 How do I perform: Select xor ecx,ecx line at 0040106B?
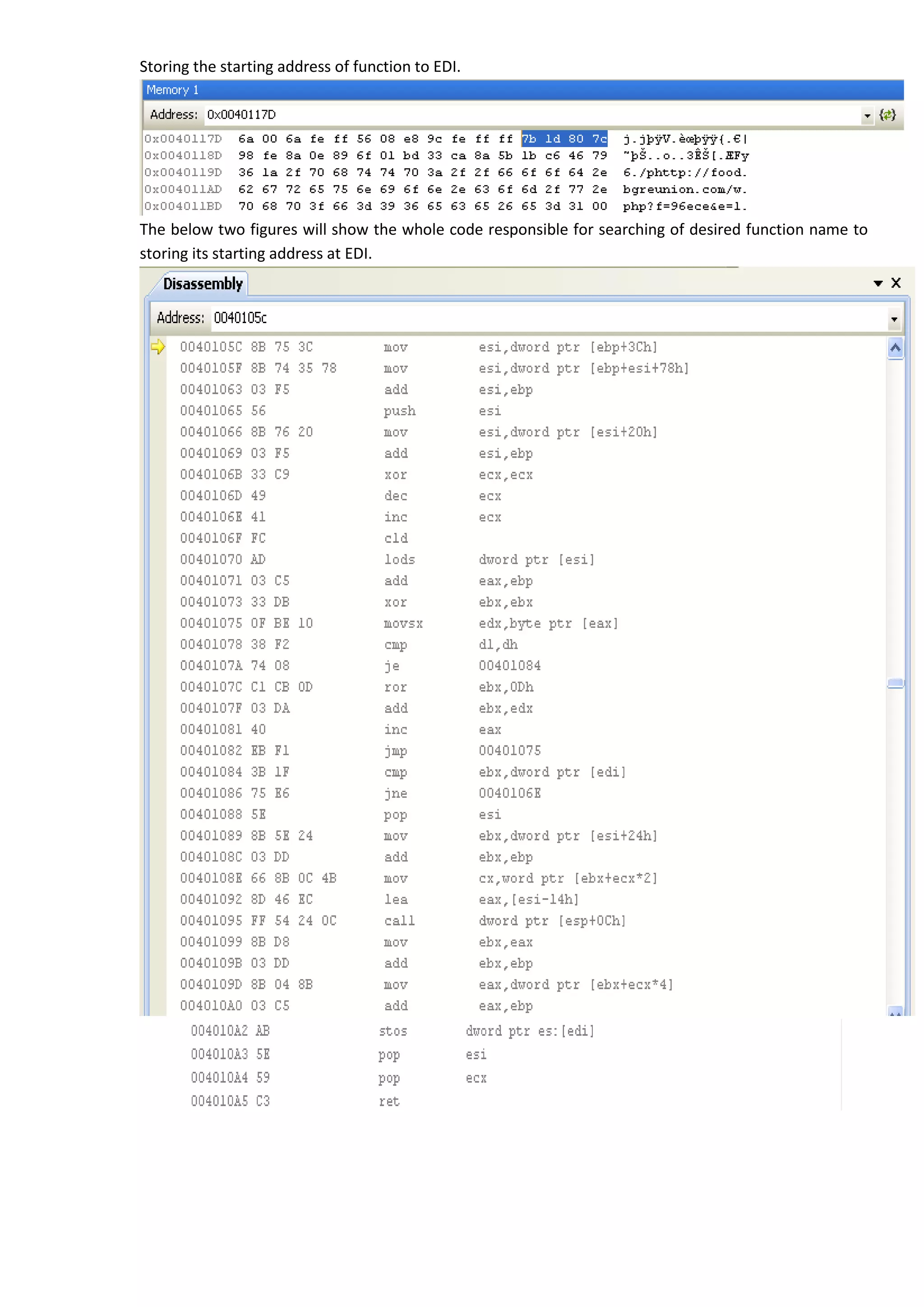[356, 475]
